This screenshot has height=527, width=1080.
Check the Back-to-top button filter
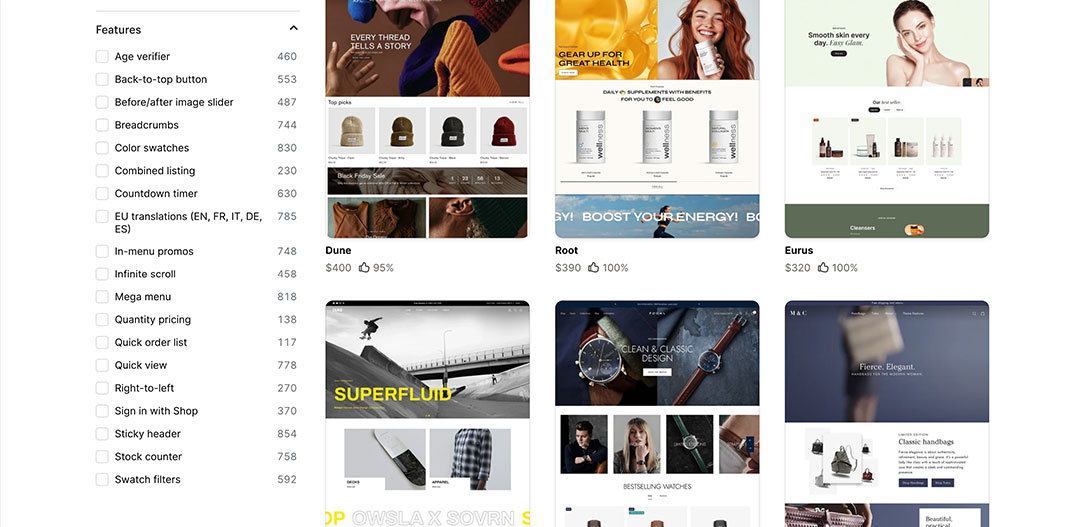pyautogui.click(x=102, y=79)
